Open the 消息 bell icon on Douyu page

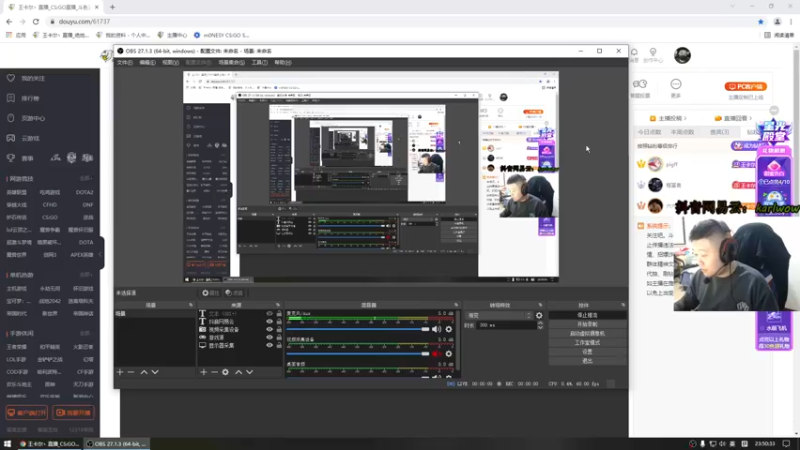634,52
